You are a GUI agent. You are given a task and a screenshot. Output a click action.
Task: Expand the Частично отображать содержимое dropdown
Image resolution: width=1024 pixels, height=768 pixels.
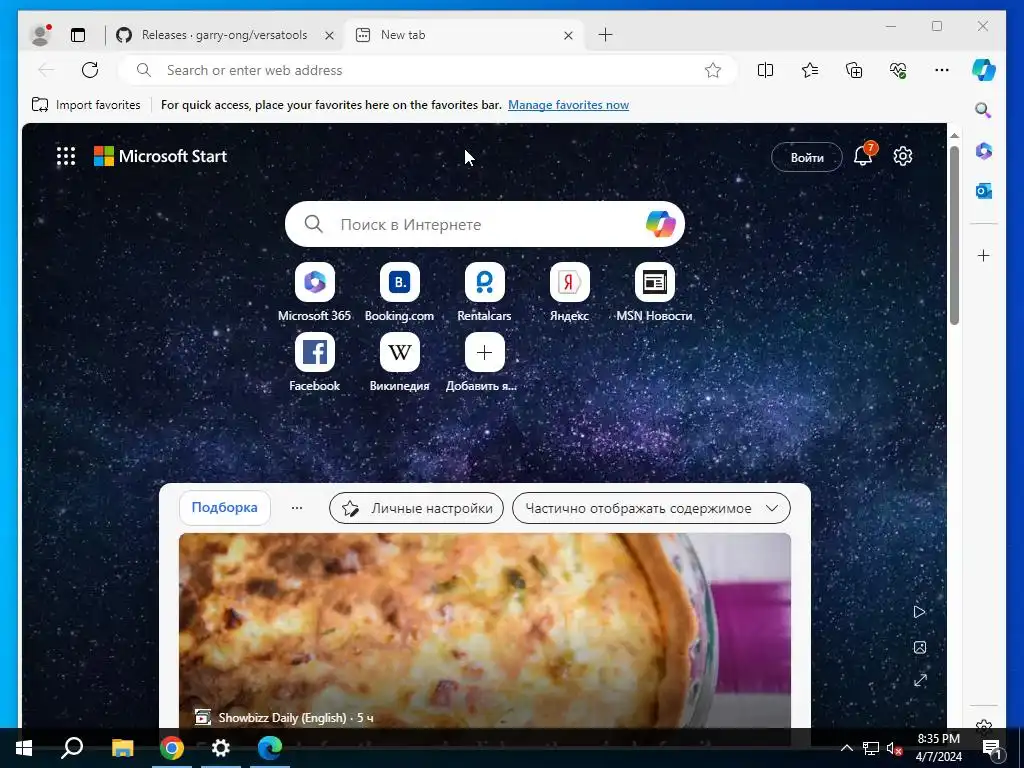click(x=651, y=508)
